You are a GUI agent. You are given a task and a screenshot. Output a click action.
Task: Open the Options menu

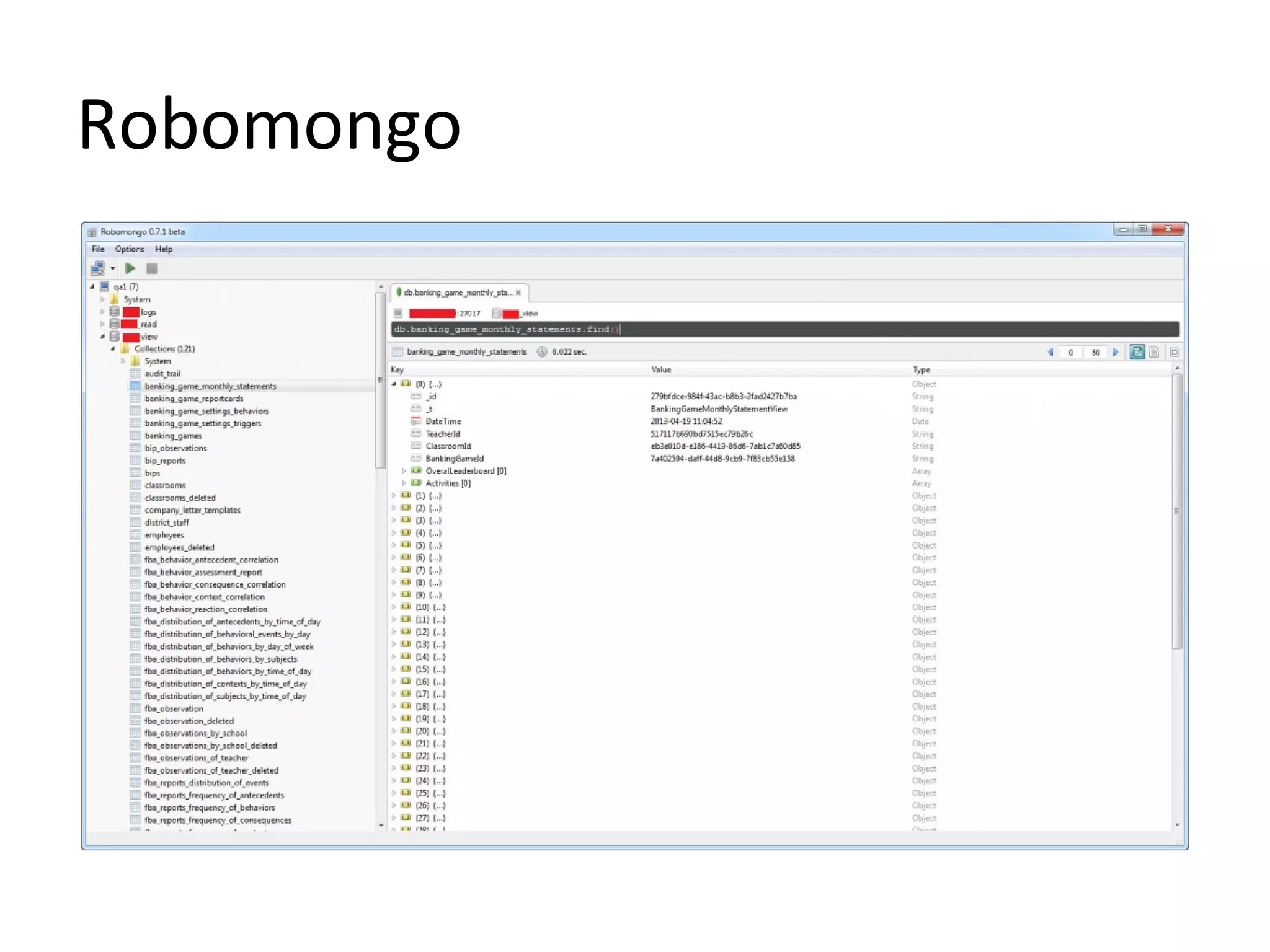pyautogui.click(x=129, y=249)
